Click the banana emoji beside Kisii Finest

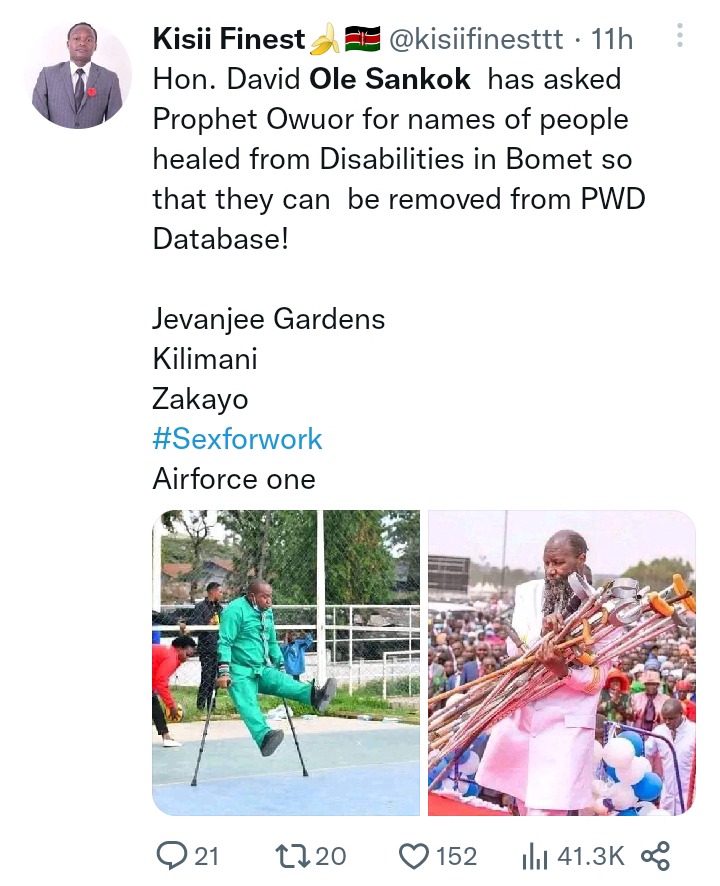click(x=325, y=40)
